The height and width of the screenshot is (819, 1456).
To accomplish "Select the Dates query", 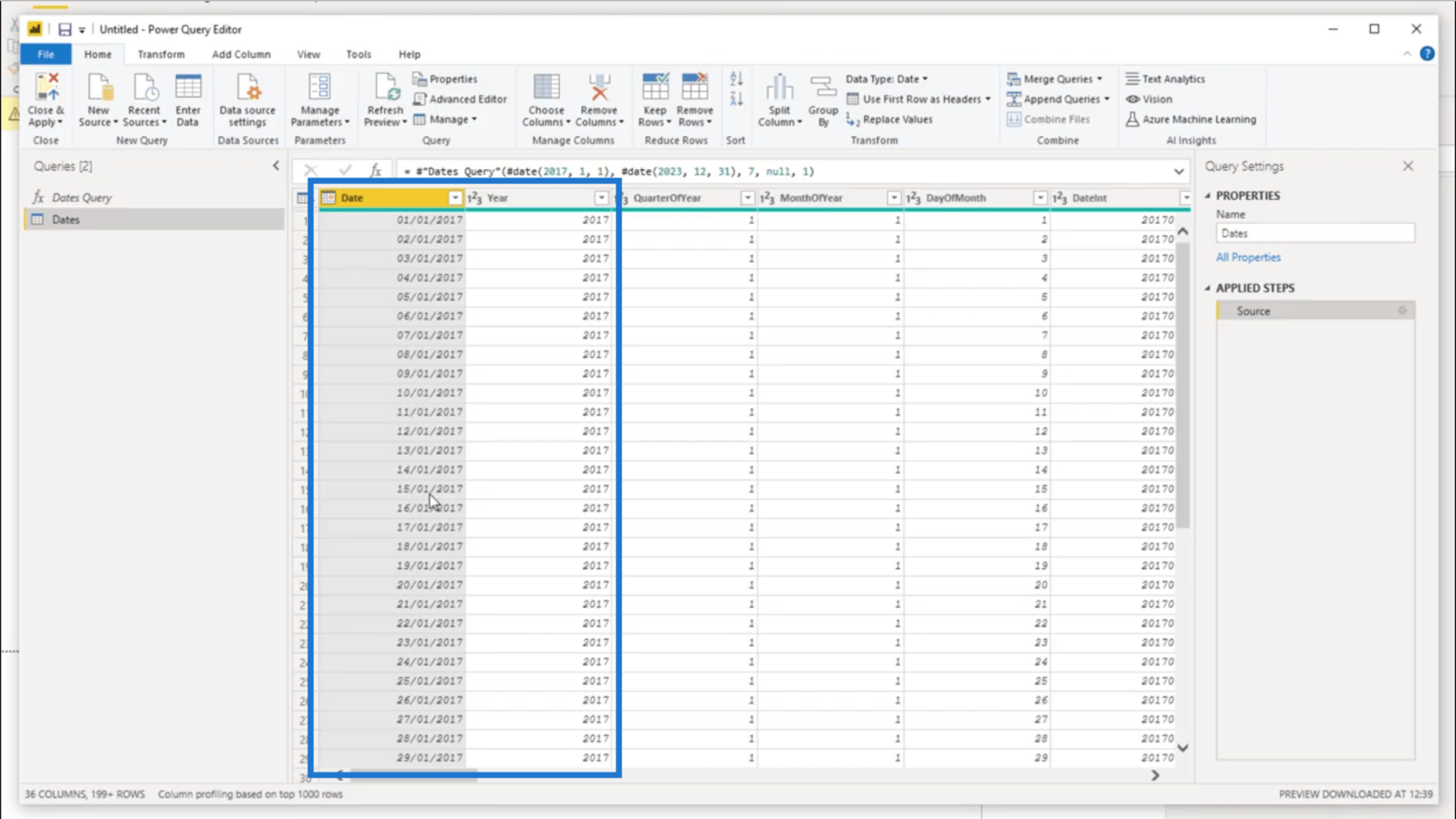I will pos(153,219).
